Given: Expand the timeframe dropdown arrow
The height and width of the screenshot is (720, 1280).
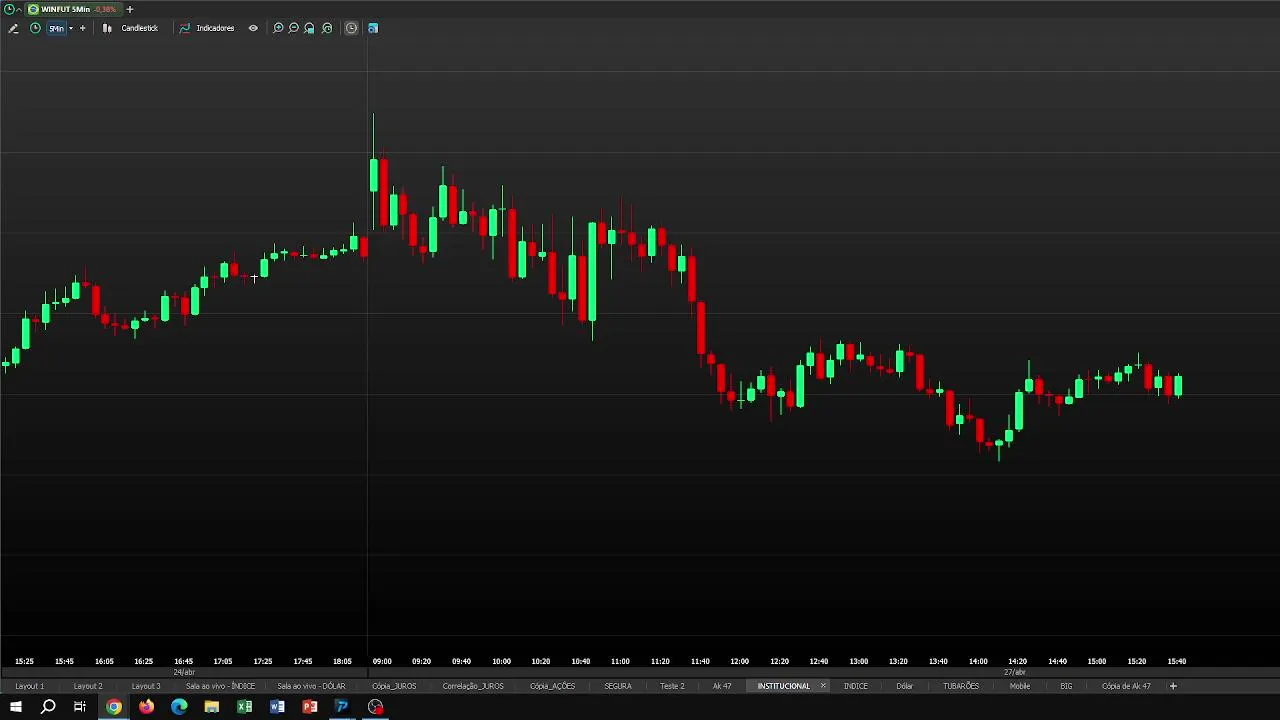Looking at the screenshot, I should tap(70, 28).
